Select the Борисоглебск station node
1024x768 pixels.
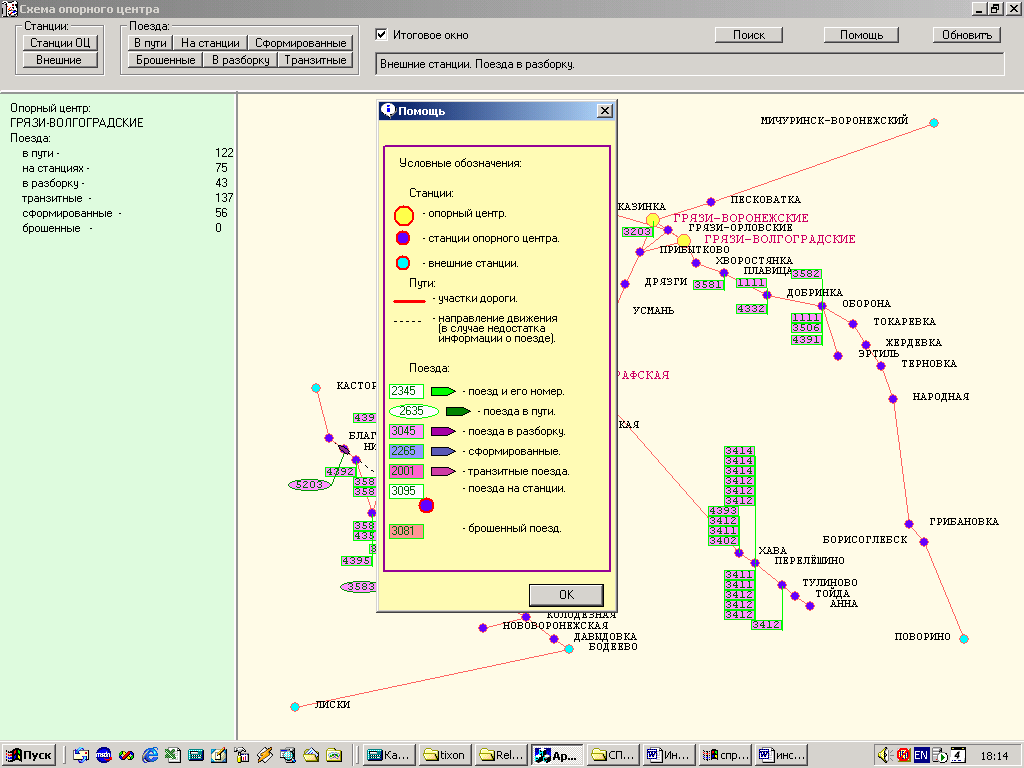(923, 541)
